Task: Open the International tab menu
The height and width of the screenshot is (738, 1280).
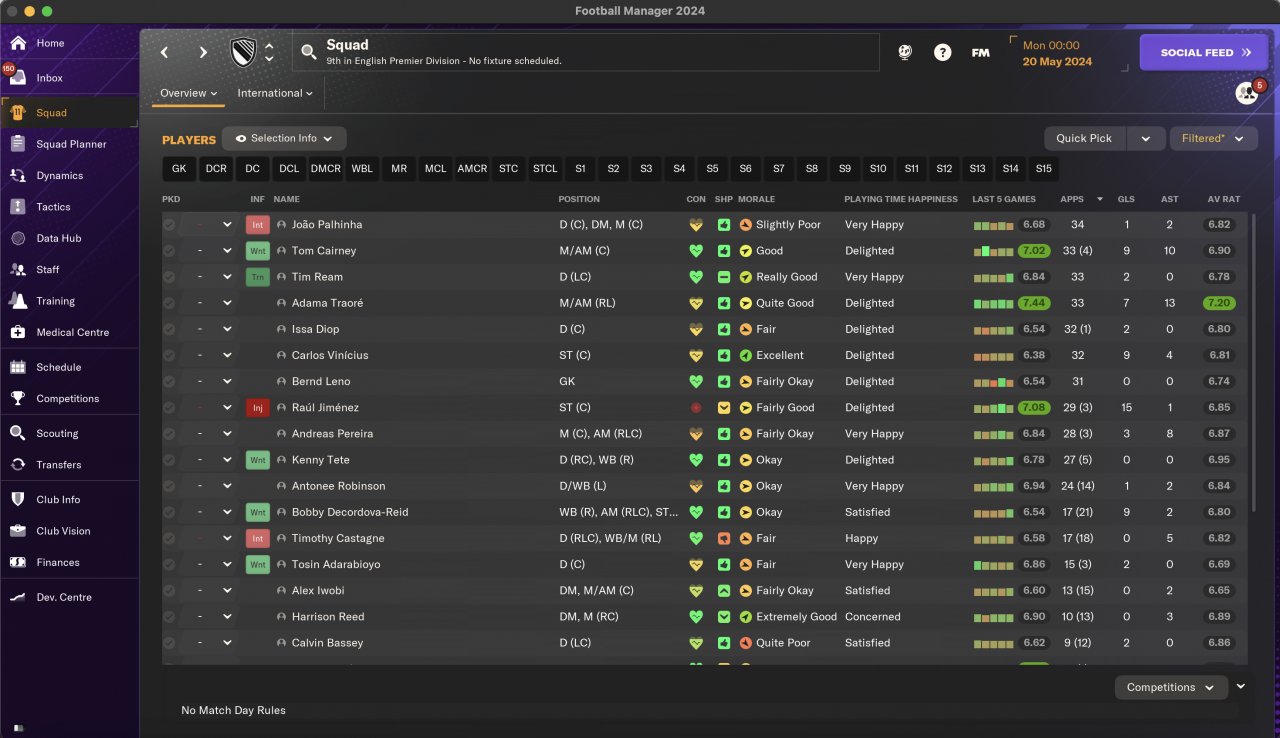Action: [275, 93]
